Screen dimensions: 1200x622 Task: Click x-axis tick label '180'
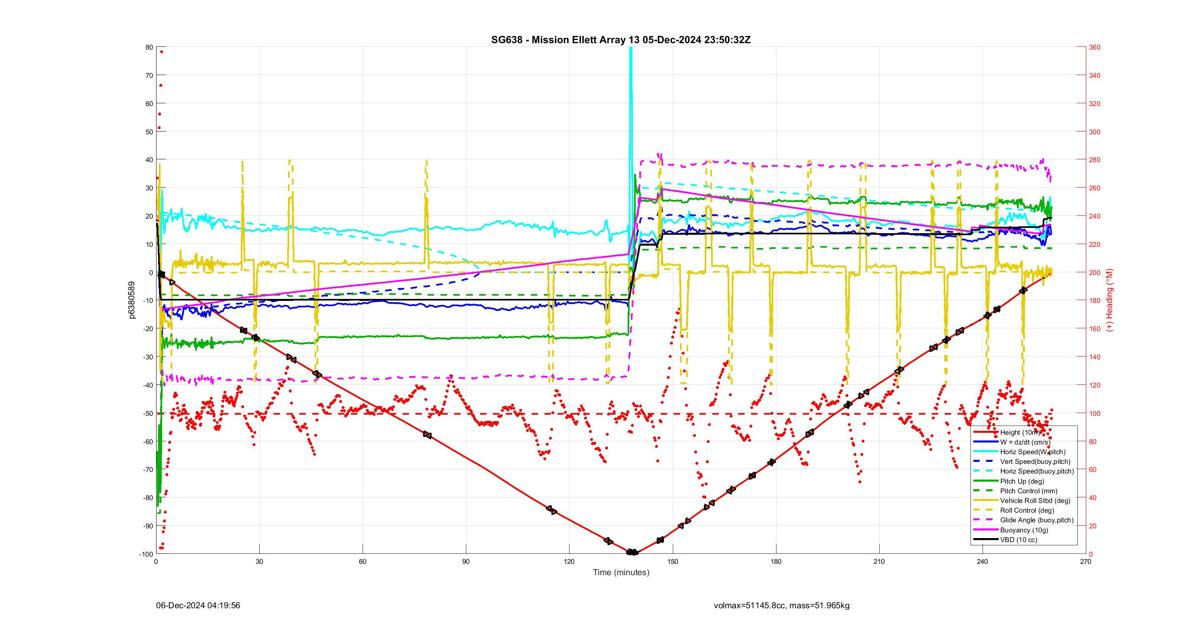click(776, 562)
